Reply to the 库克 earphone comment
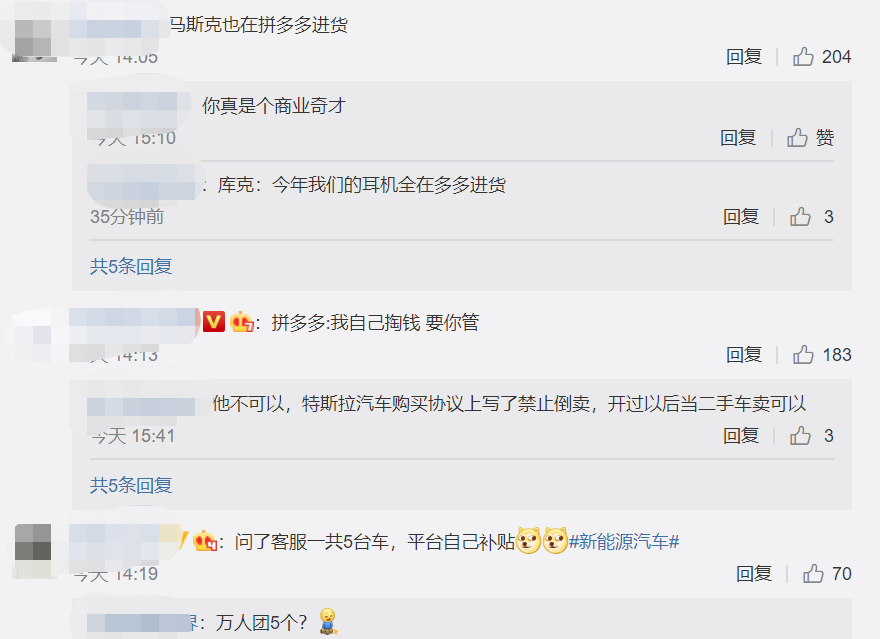 [x=741, y=217]
